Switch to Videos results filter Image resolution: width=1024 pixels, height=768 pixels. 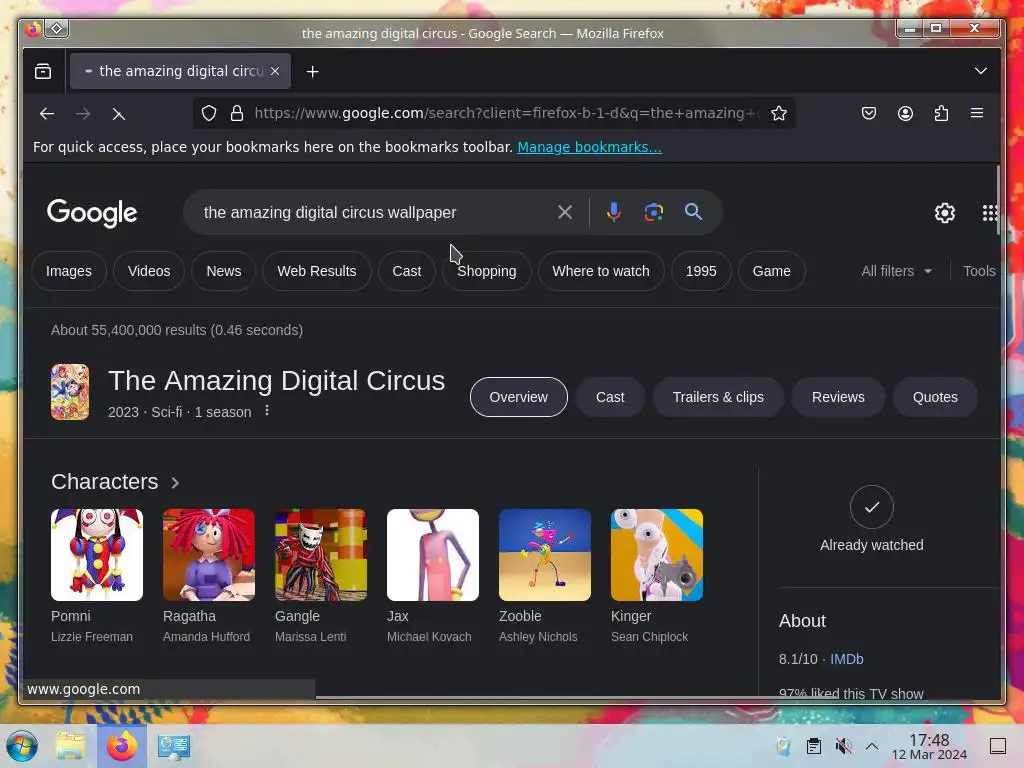point(149,271)
